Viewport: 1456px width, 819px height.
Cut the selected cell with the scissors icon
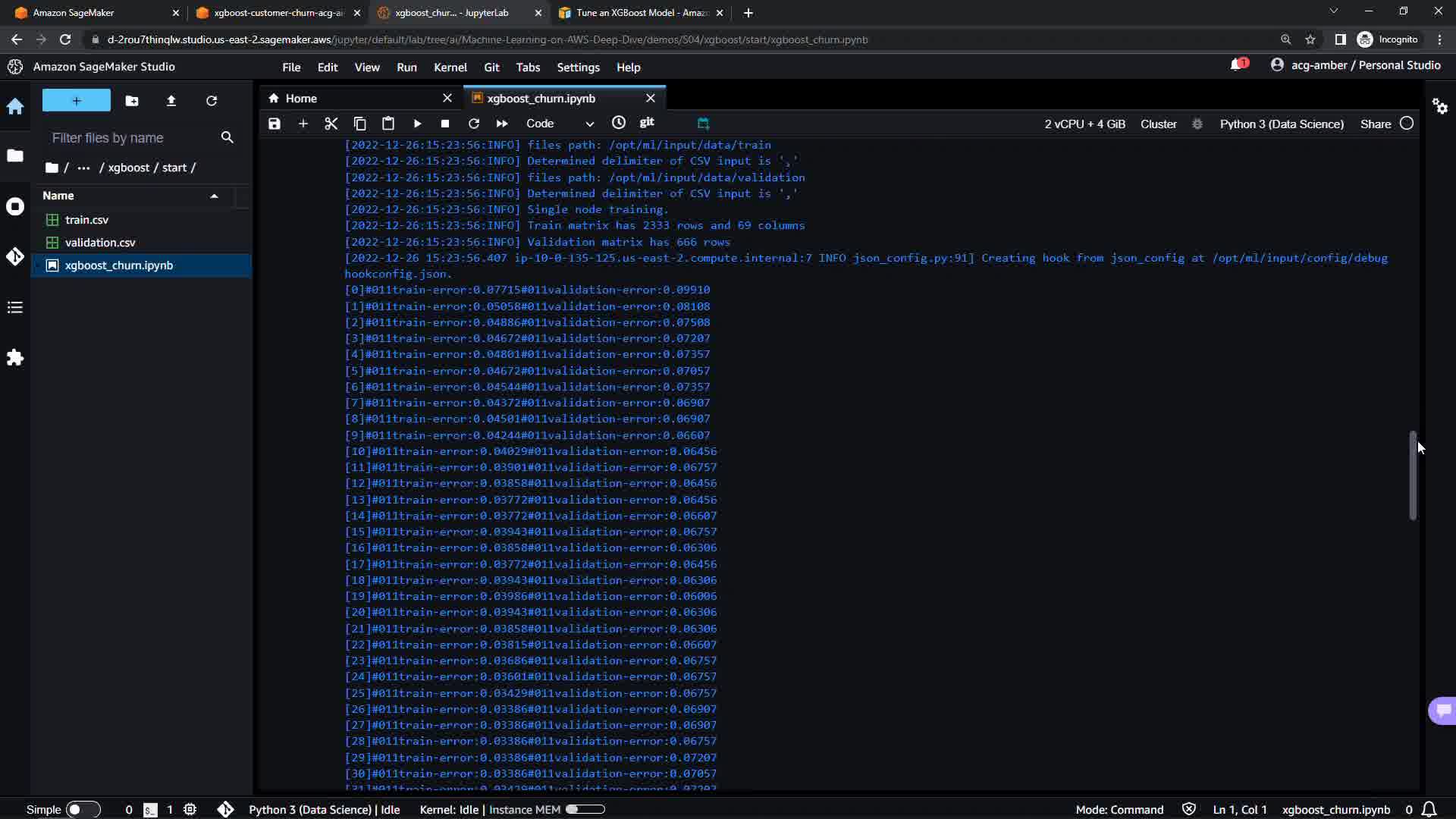coord(331,124)
